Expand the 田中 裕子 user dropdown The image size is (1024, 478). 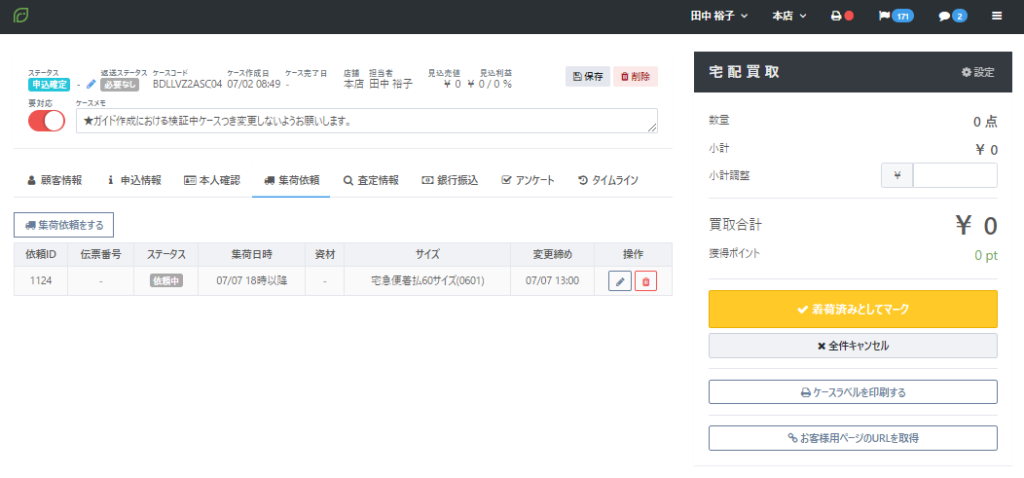719,16
